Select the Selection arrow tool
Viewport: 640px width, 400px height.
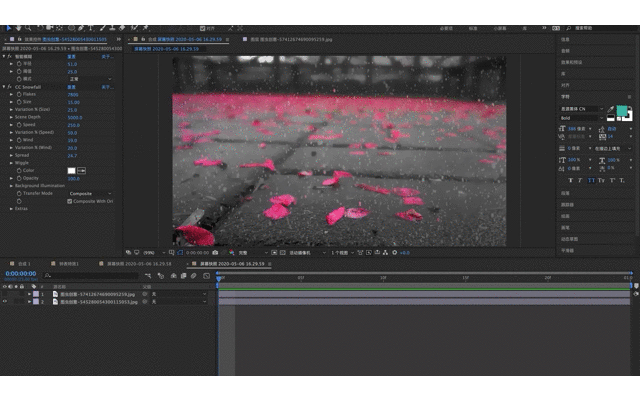[x=9, y=28]
